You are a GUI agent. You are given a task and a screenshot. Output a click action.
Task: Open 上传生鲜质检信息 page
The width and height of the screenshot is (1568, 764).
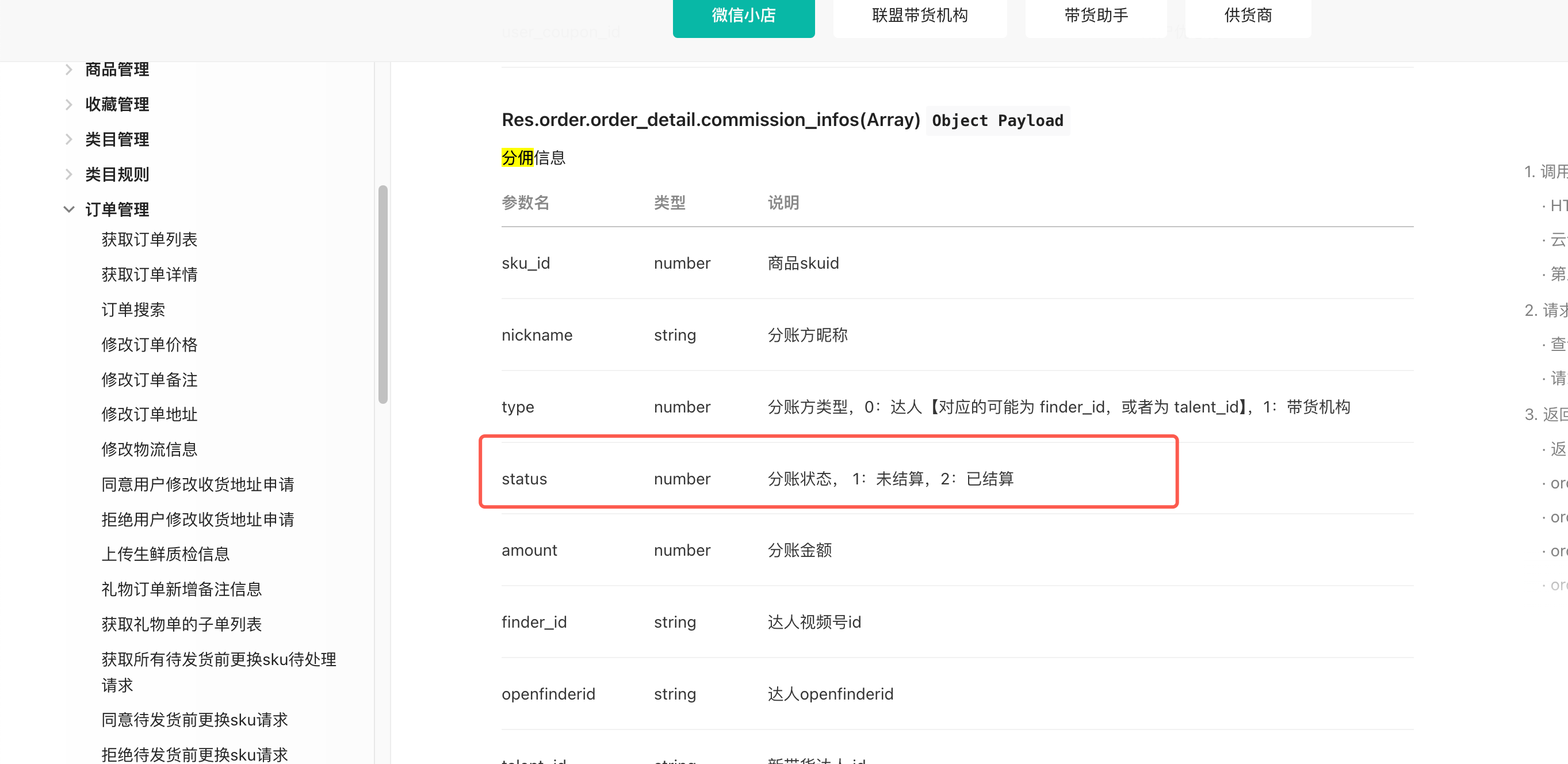coord(166,554)
